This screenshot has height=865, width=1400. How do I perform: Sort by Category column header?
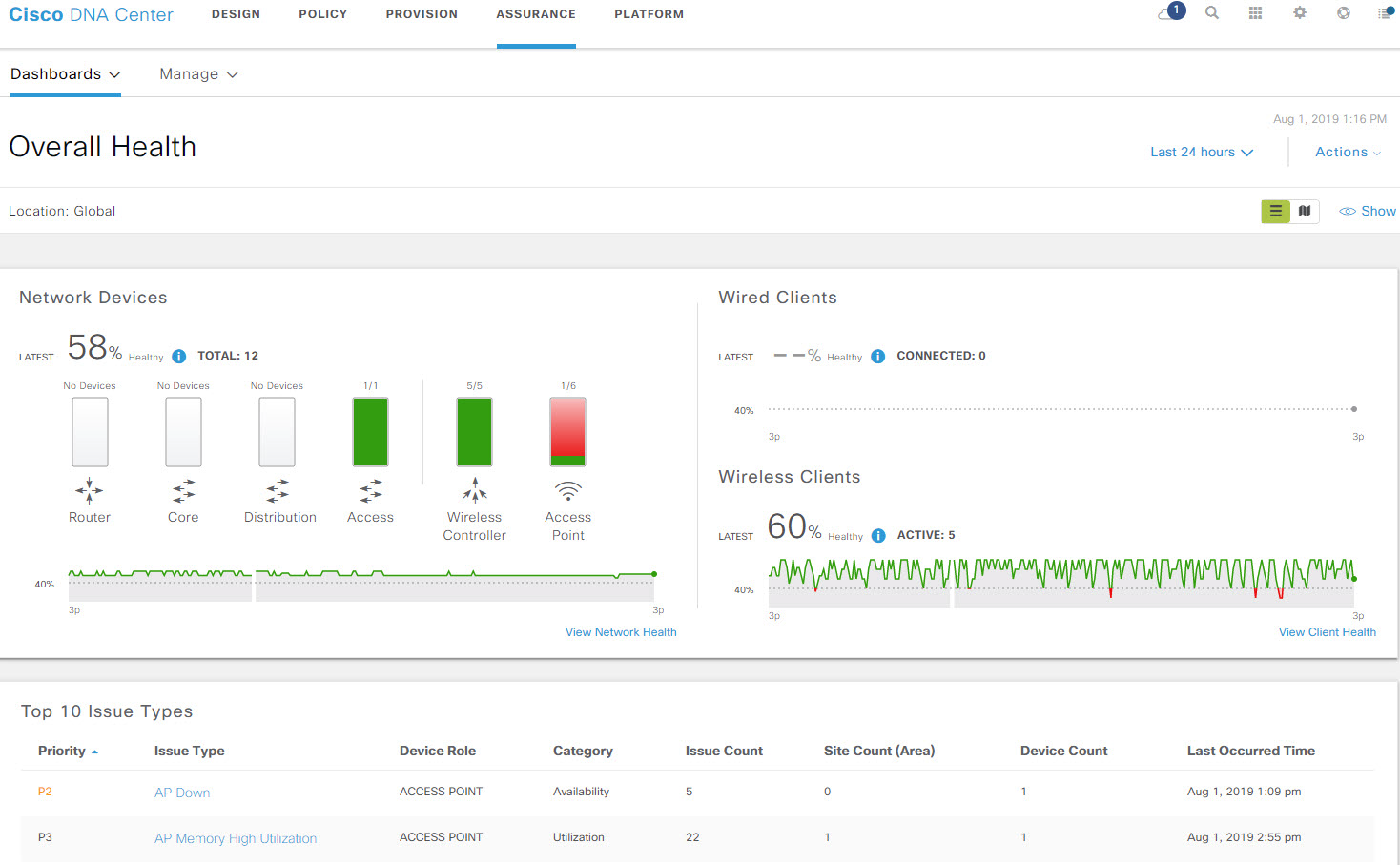[583, 752]
